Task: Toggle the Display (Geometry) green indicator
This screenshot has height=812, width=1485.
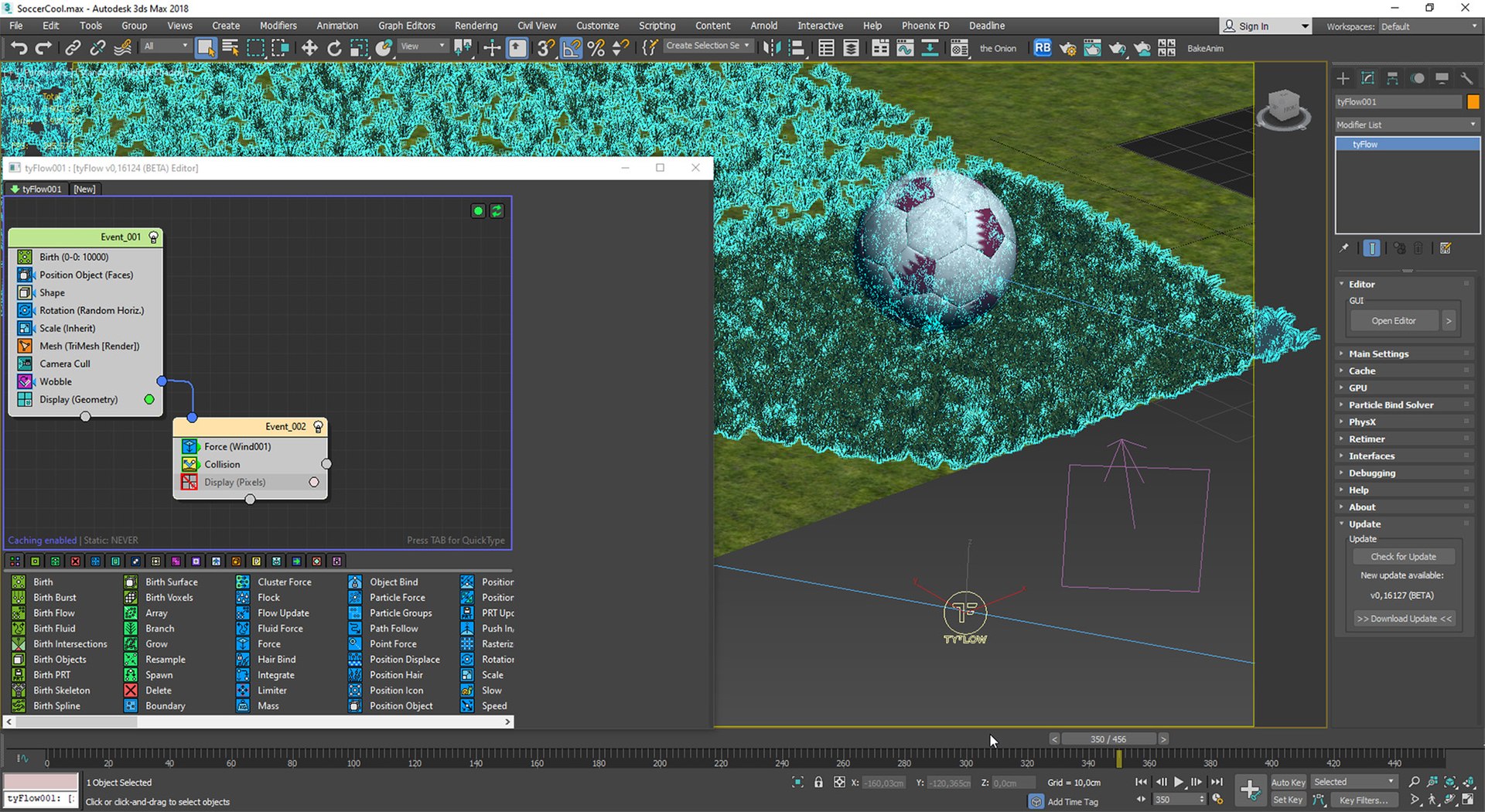Action: point(149,399)
